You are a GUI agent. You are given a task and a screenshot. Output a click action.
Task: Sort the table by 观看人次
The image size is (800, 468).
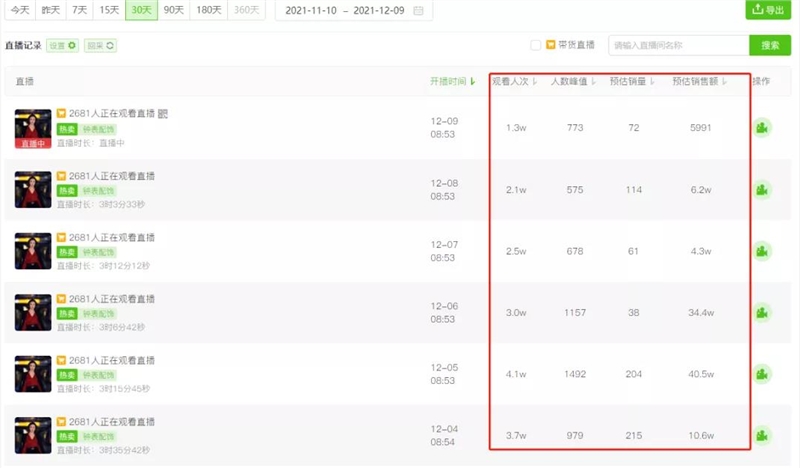514,81
